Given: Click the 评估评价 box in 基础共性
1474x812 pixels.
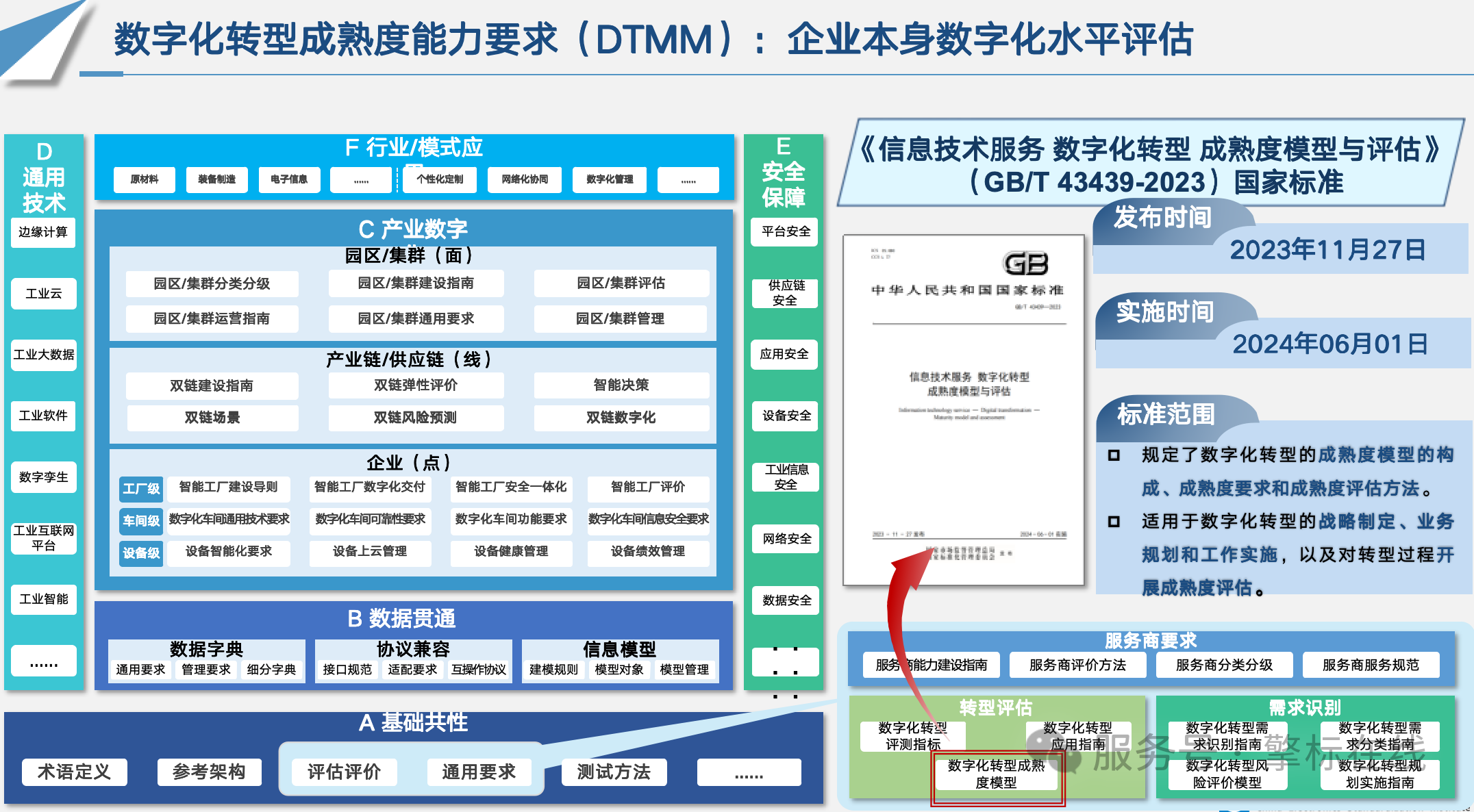Looking at the screenshot, I should [344, 772].
